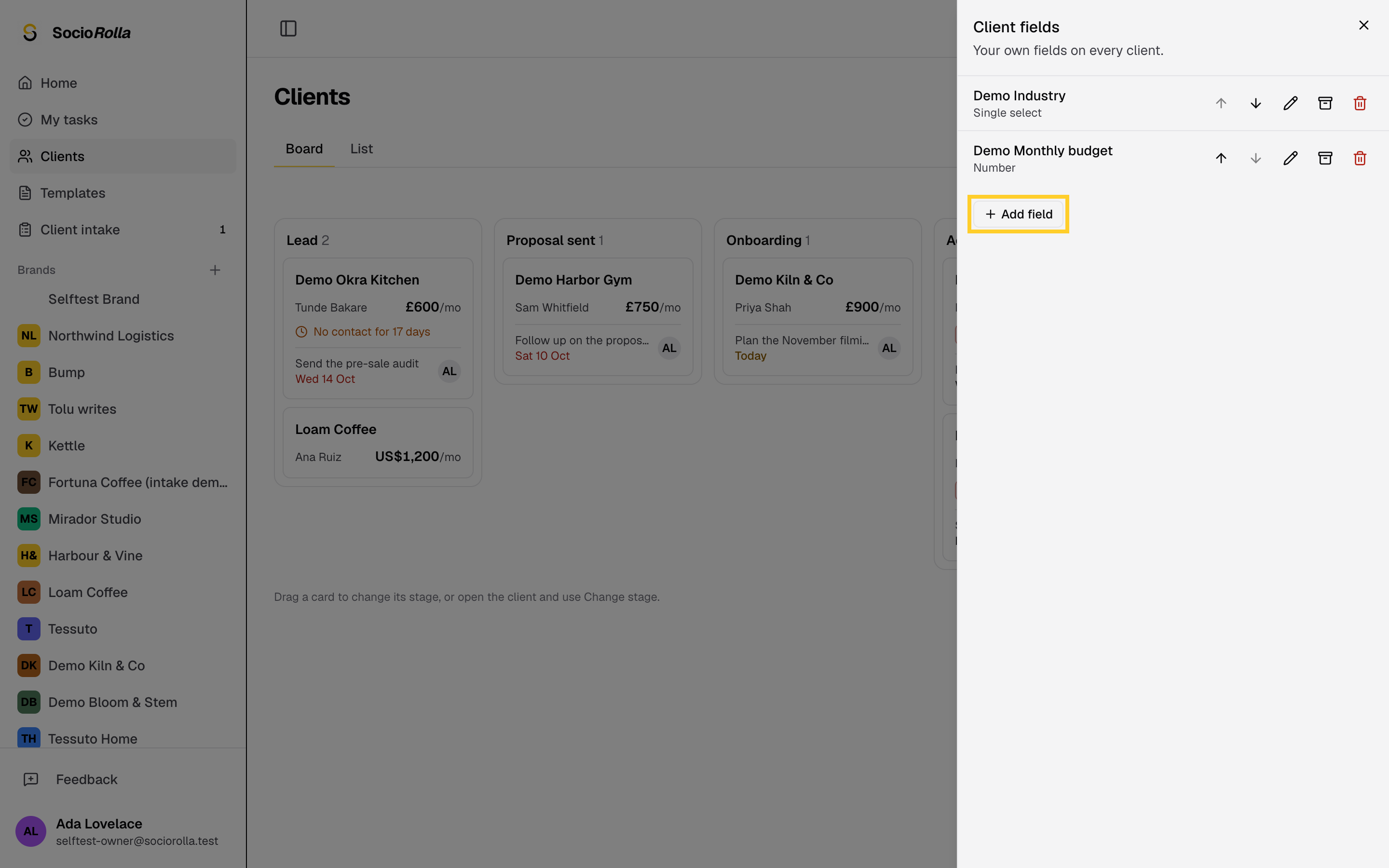Open Feedback from the sidebar
1389x868 pixels.
(x=123, y=779)
